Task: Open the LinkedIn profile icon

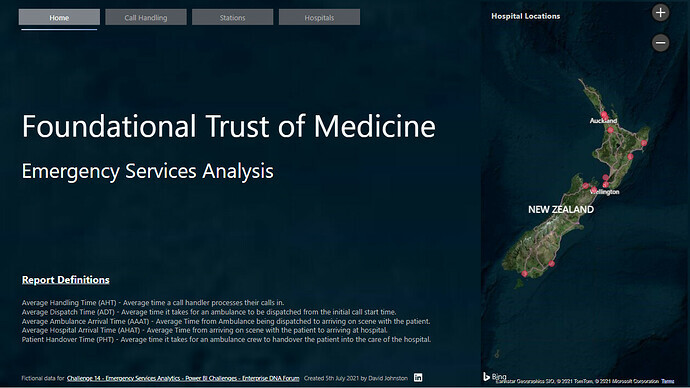Action: click(418, 377)
